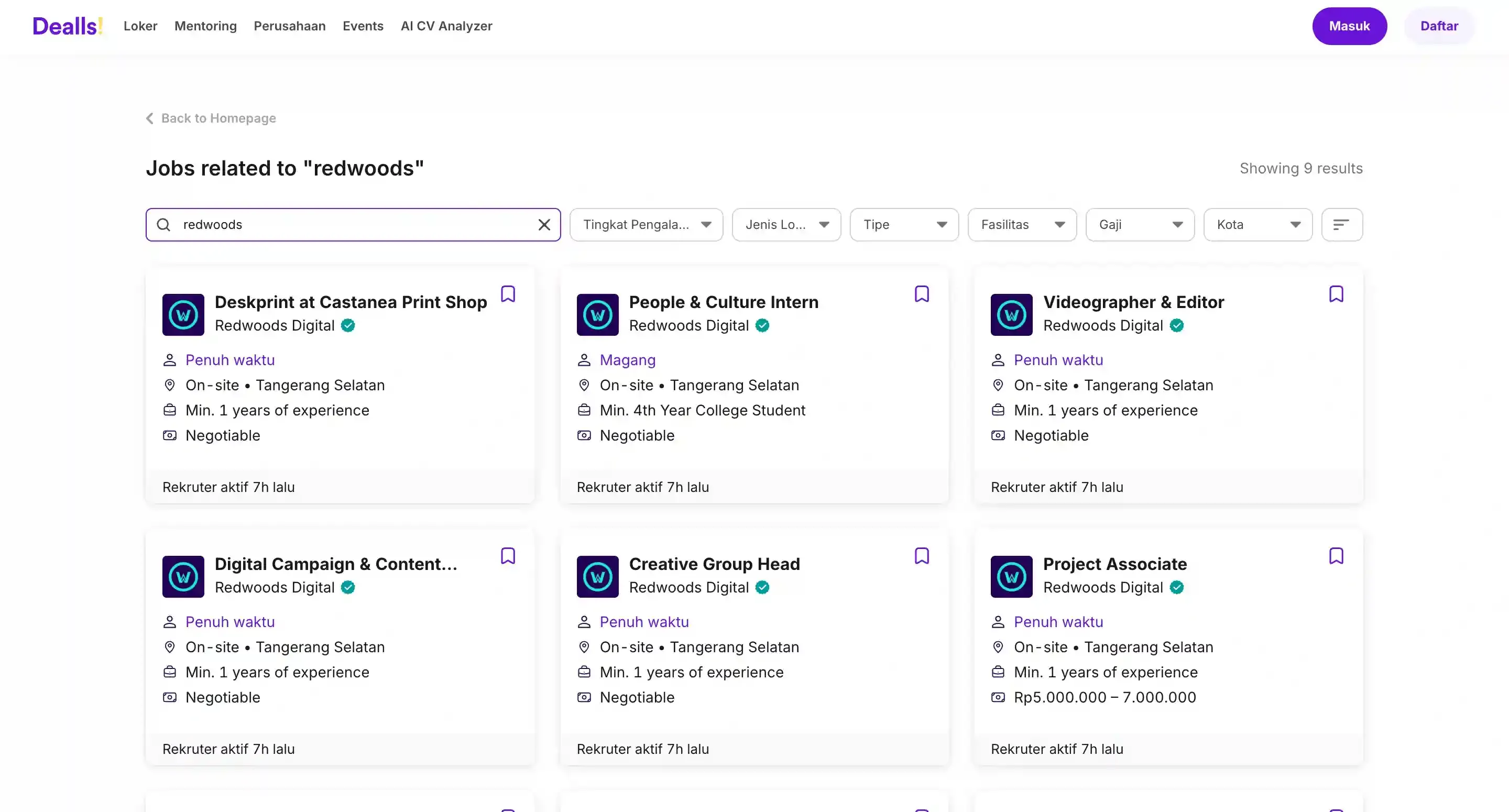Screen dimensions: 1509x812
Task: Open the Fasilitas dropdown
Action: point(1022,224)
